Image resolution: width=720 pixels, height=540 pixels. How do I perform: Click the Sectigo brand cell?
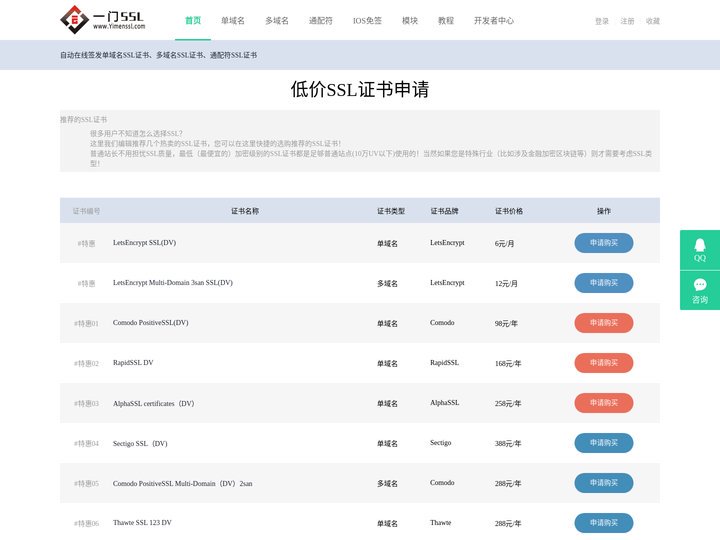click(x=440, y=443)
